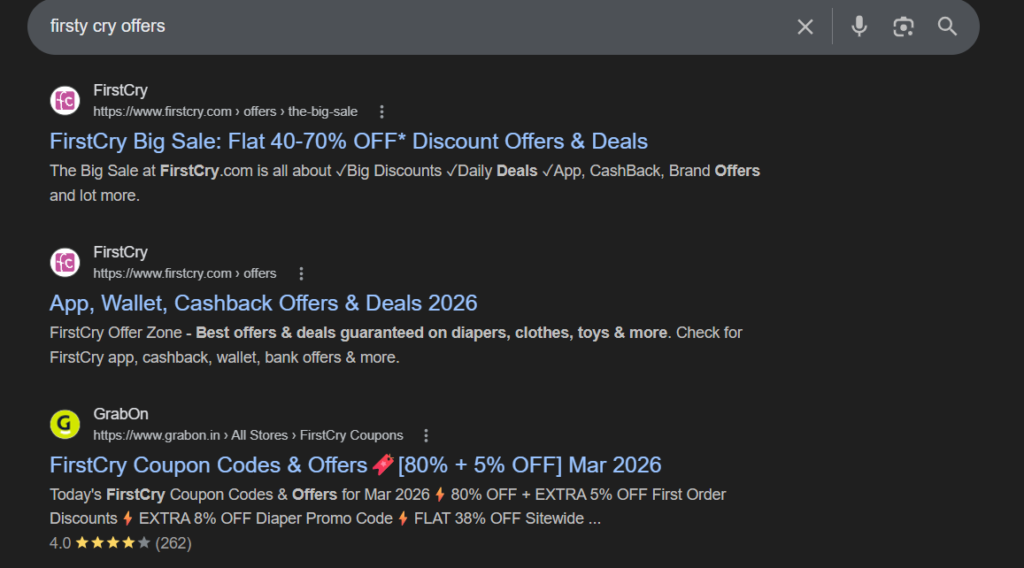1024x568 pixels.
Task: Start voice search with the microphone icon
Action: pyautogui.click(x=859, y=27)
